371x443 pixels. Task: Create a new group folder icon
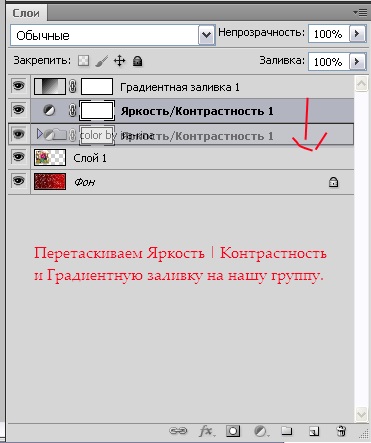coord(287,431)
